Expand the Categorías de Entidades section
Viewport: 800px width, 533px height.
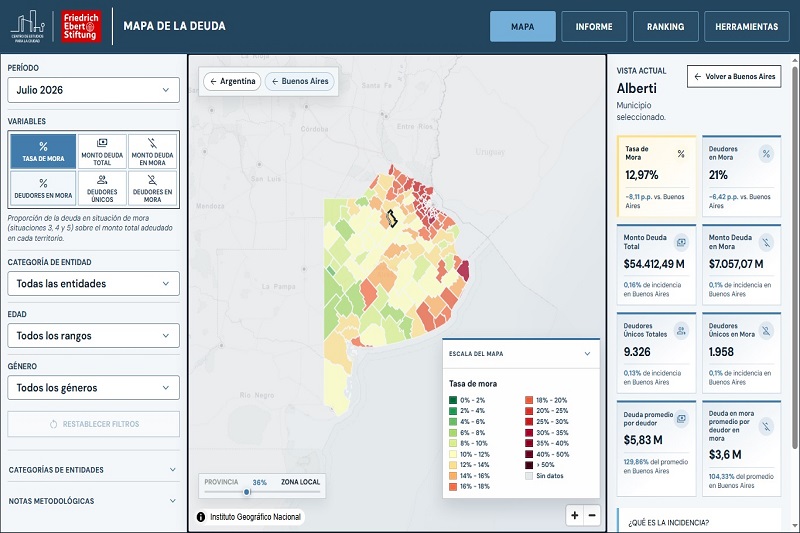click(93, 470)
